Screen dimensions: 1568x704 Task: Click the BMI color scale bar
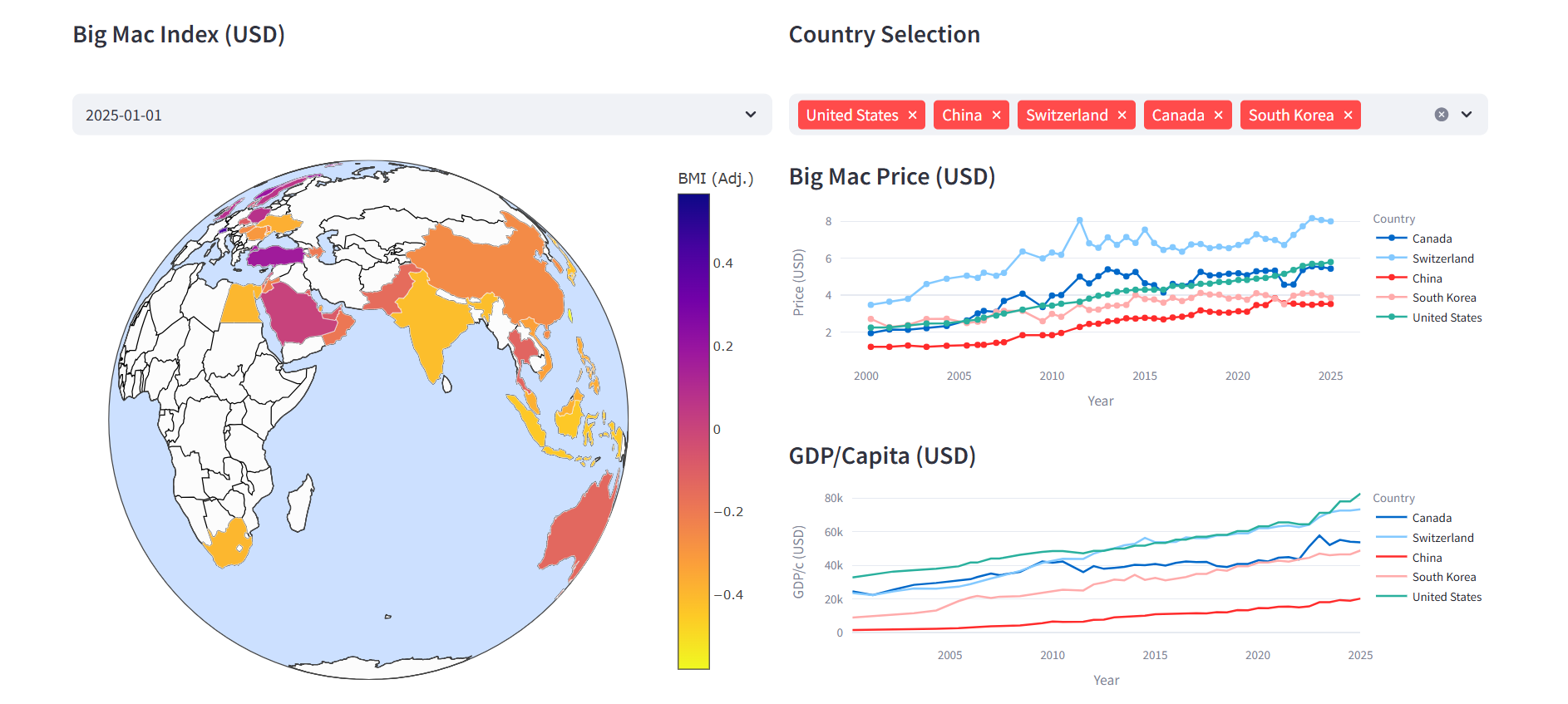pos(693,431)
